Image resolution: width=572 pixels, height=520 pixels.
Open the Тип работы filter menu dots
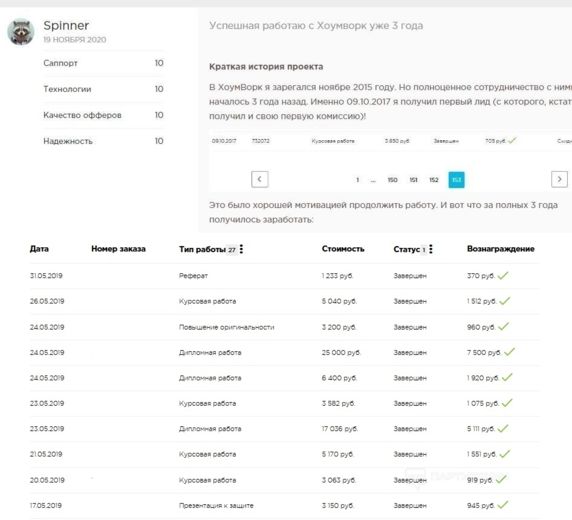coord(241,249)
